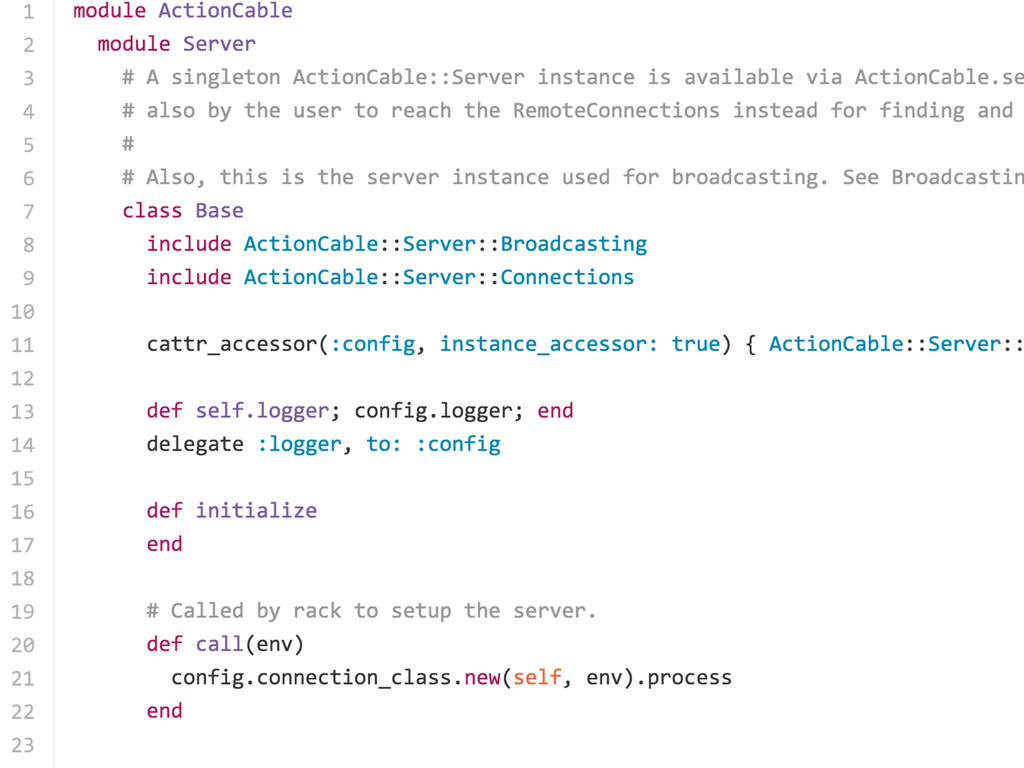Viewport: 1024px width, 768px height.
Task: Click the 'true' literal on line 11
Action: click(696, 344)
